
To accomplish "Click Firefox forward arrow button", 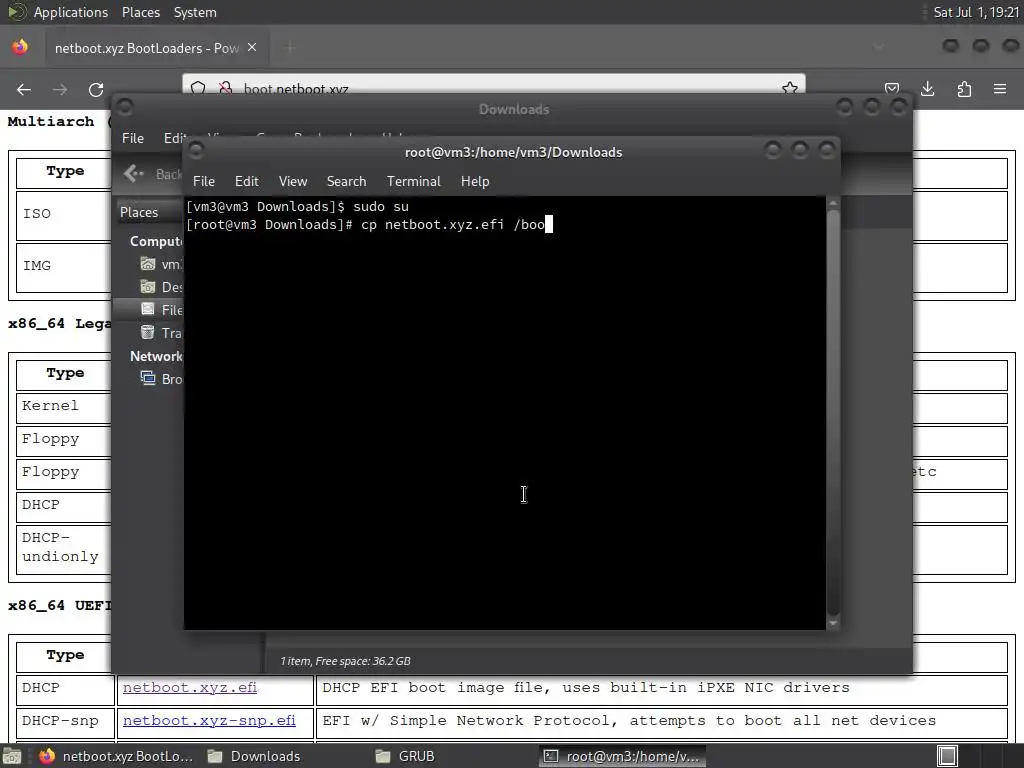I will [x=59, y=89].
